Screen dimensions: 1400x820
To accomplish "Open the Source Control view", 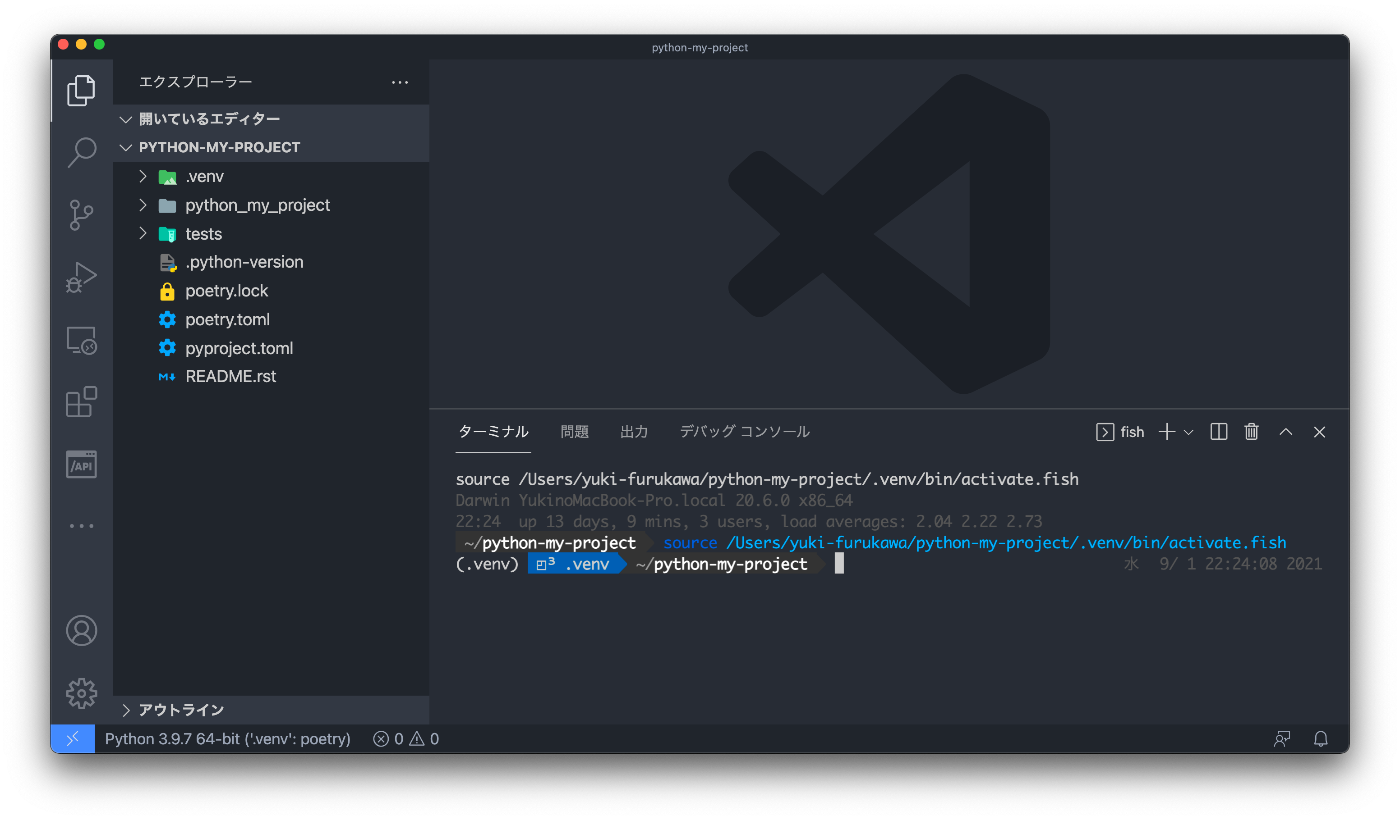I will pos(81,215).
